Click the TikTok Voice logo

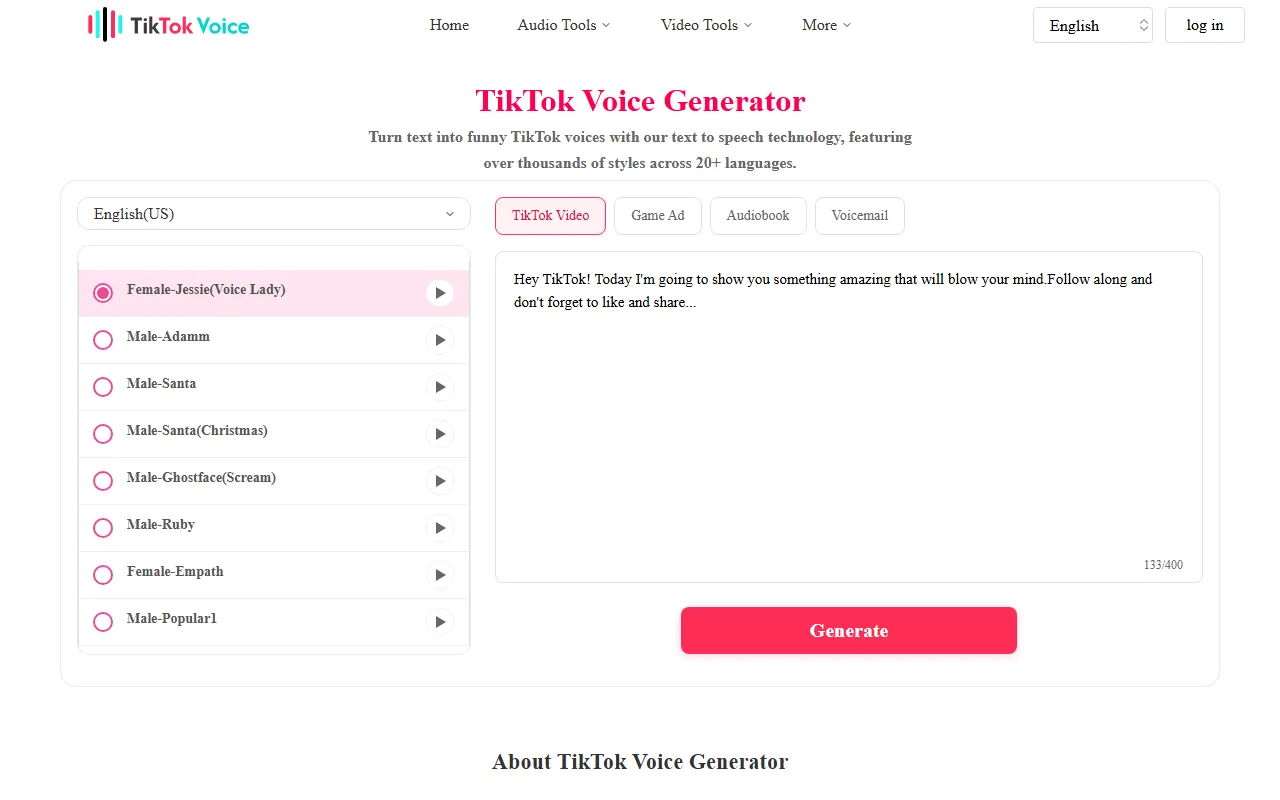[x=168, y=25]
